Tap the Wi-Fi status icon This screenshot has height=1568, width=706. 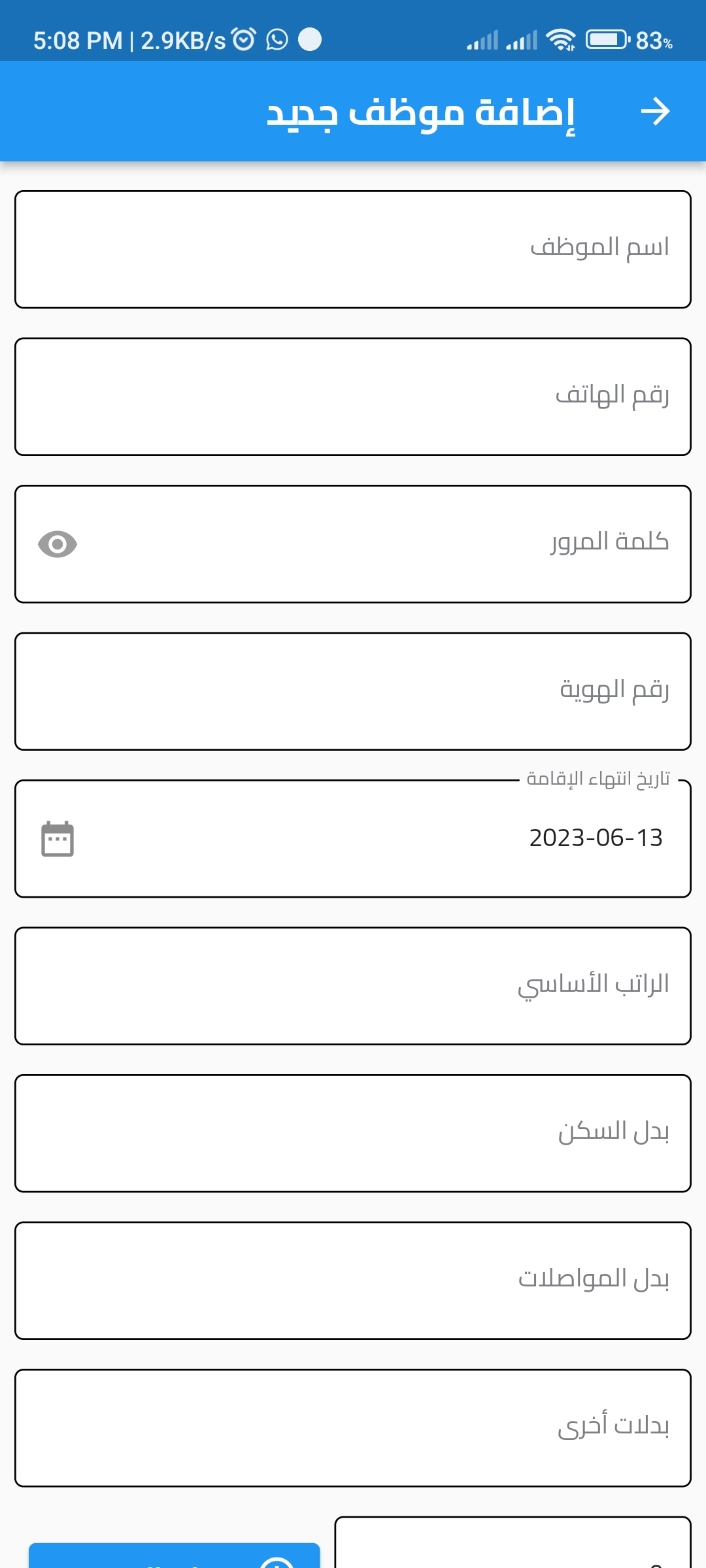561,41
